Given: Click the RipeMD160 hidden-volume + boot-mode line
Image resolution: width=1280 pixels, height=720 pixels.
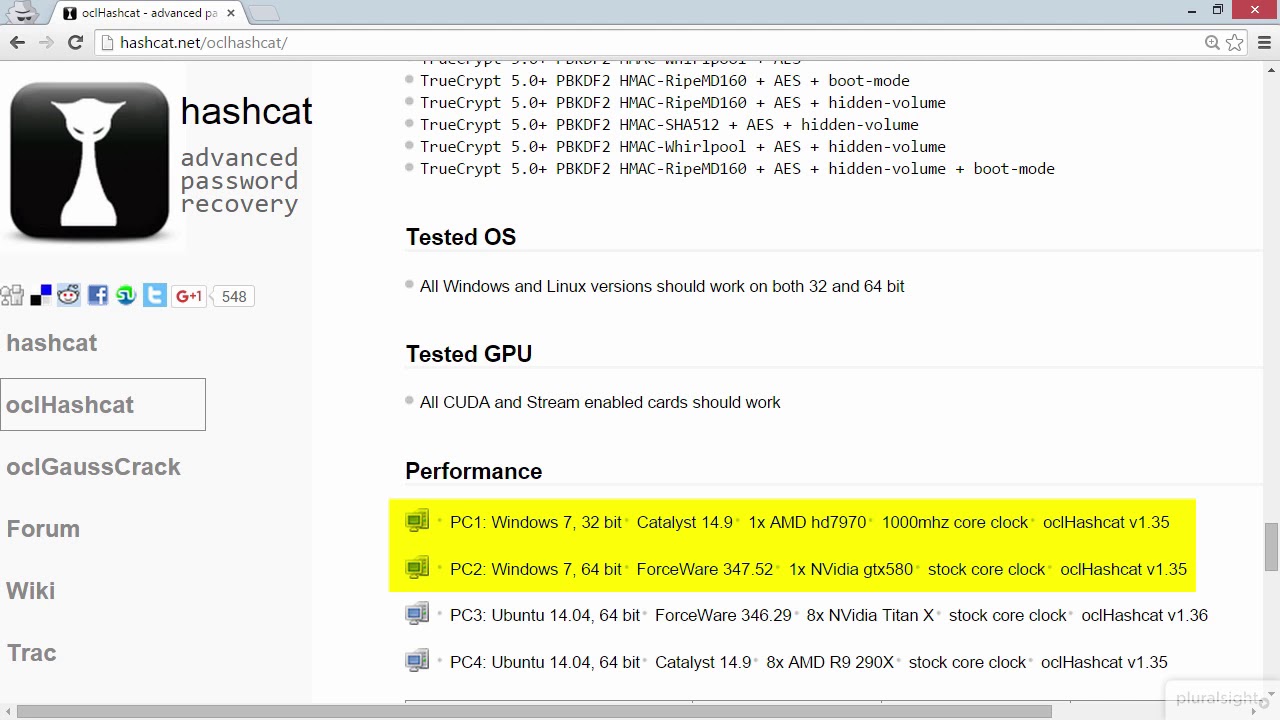Looking at the screenshot, I should (x=737, y=169).
